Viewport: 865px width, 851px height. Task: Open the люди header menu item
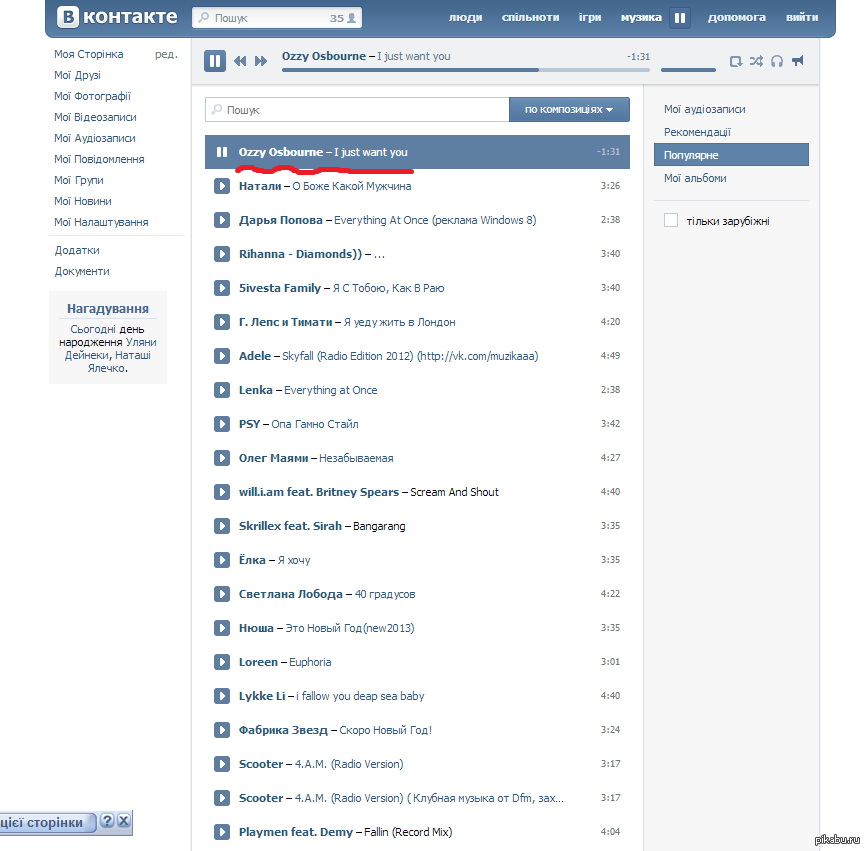pyautogui.click(x=465, y=18)
